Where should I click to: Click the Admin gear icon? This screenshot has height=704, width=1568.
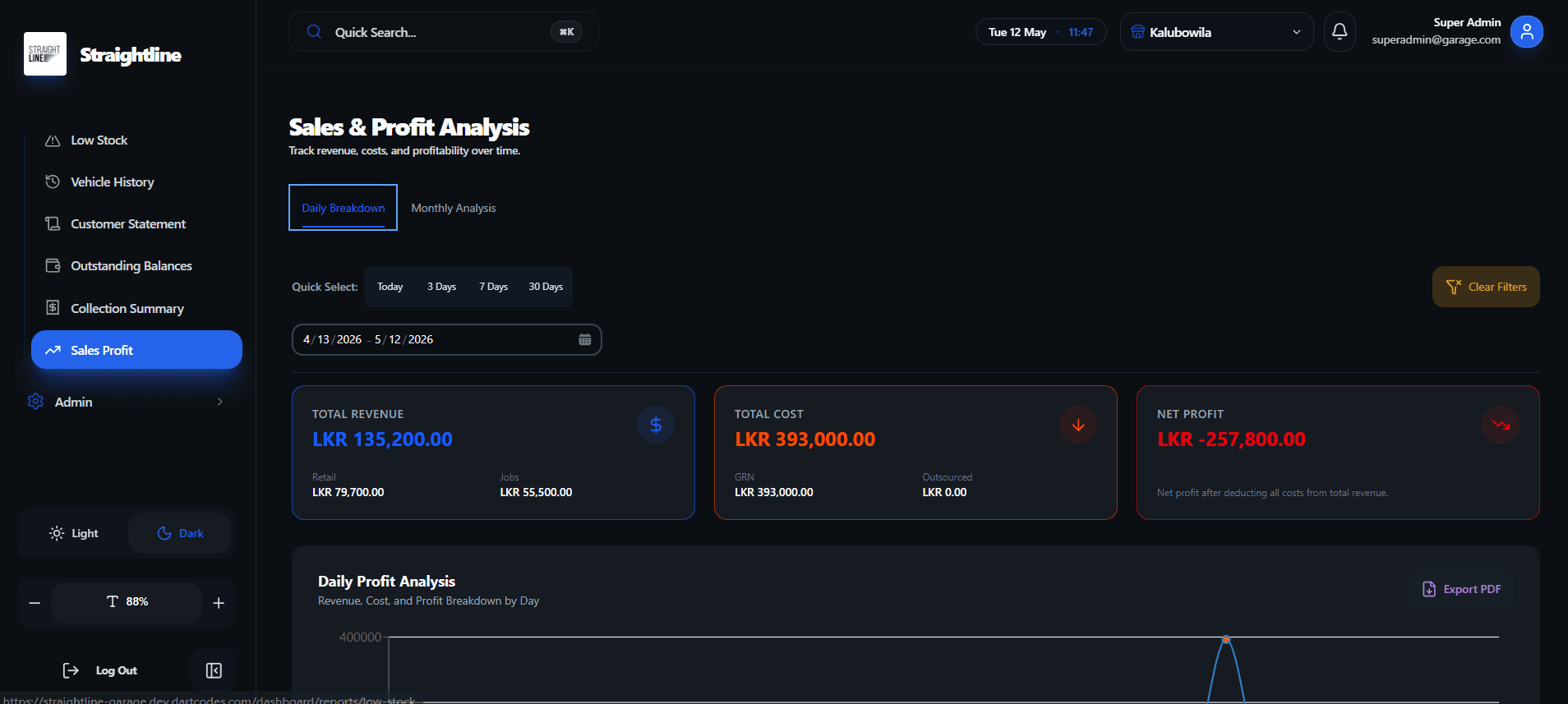point(35,402)
